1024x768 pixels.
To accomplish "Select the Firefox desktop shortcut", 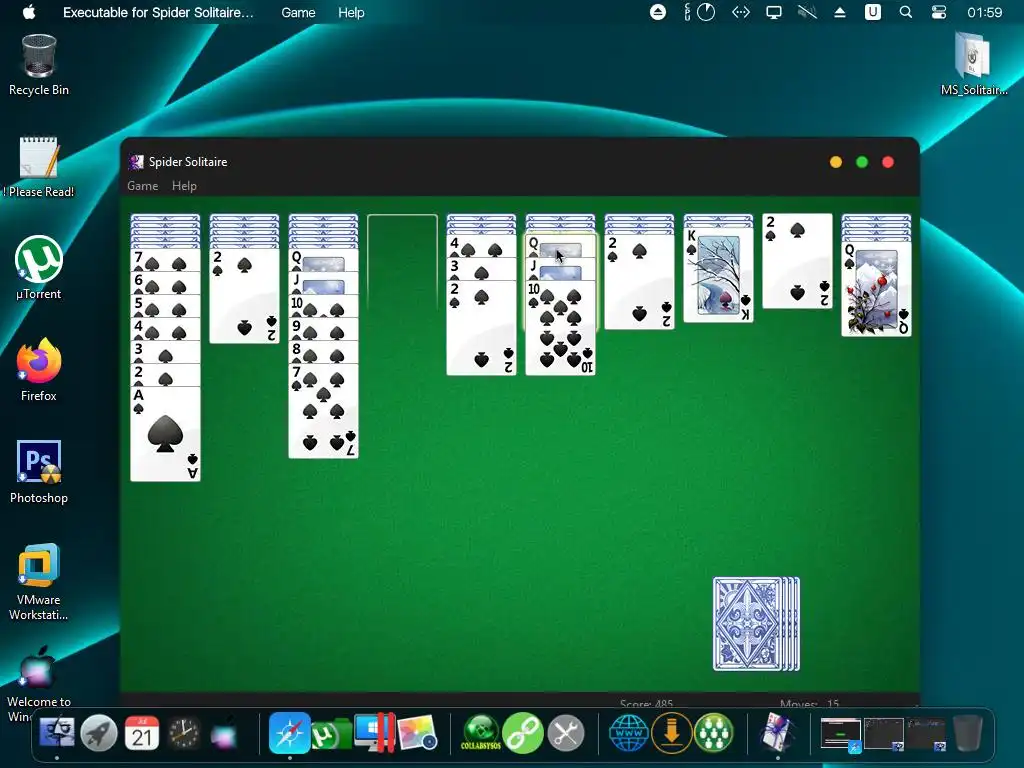I will (39, 370).
